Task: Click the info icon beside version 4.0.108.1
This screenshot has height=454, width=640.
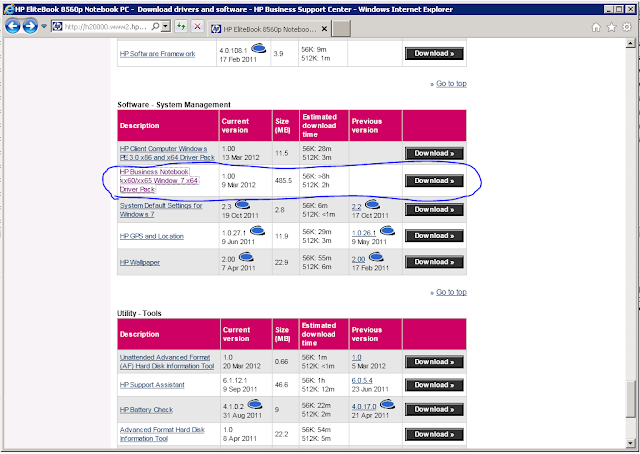Action: [258, 49]
